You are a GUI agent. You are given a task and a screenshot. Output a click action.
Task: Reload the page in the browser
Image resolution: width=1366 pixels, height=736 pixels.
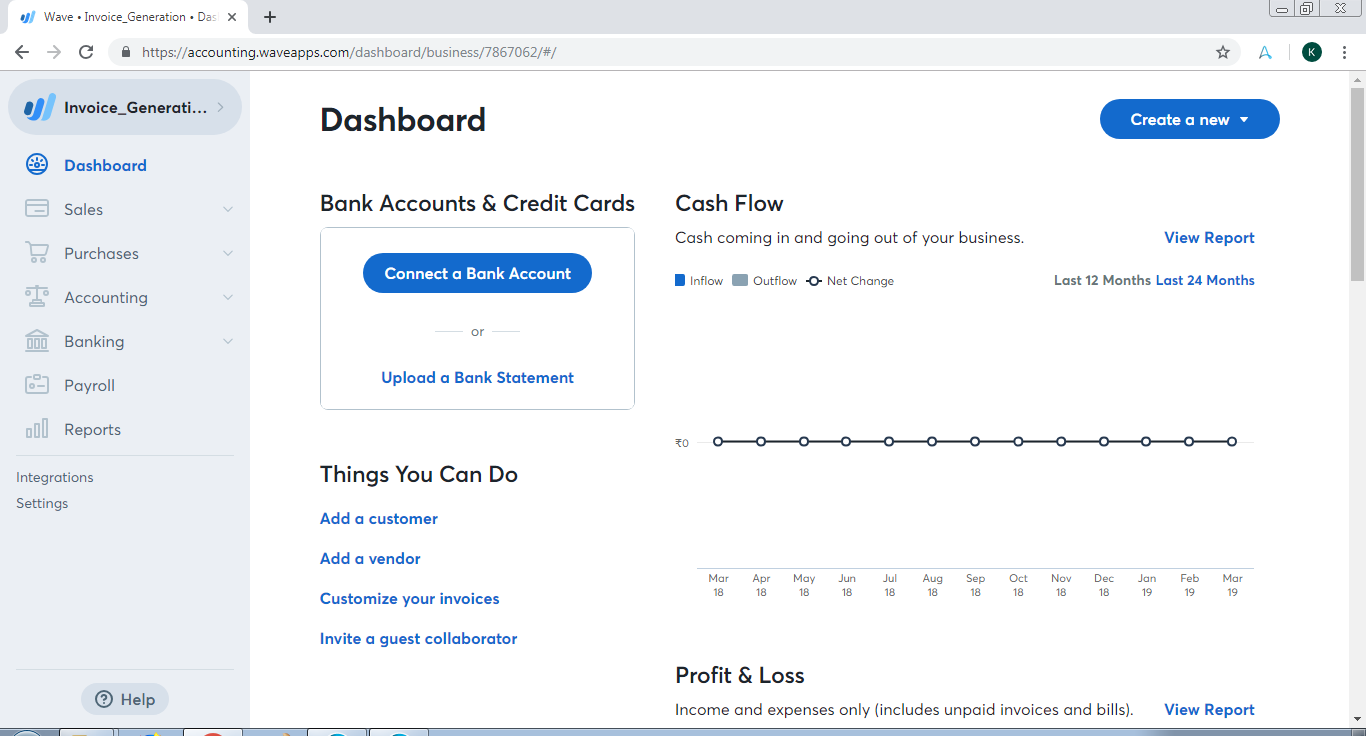click(86, 52)
